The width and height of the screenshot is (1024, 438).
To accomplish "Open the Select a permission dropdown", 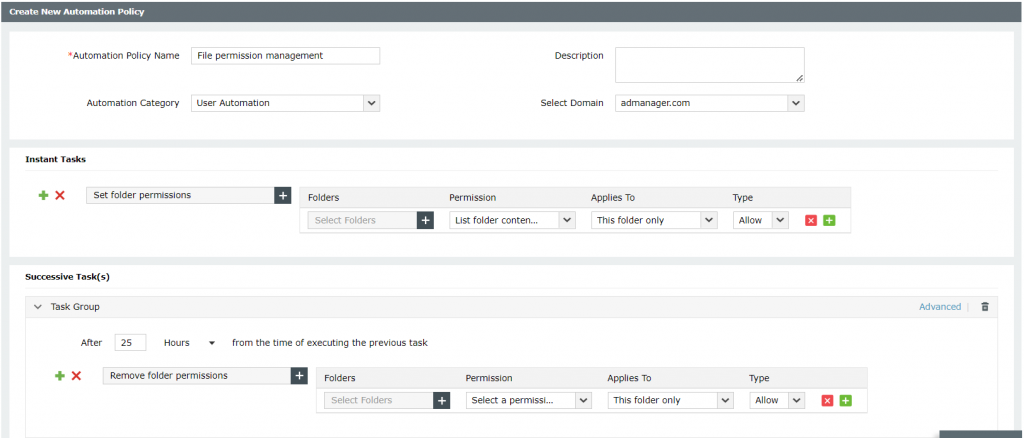I will pyautogui.click(x=528, y=400).
